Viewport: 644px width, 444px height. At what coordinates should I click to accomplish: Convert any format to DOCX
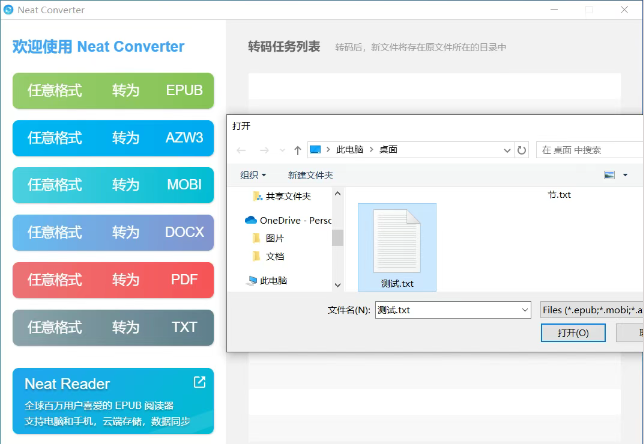tap(113, 232)
